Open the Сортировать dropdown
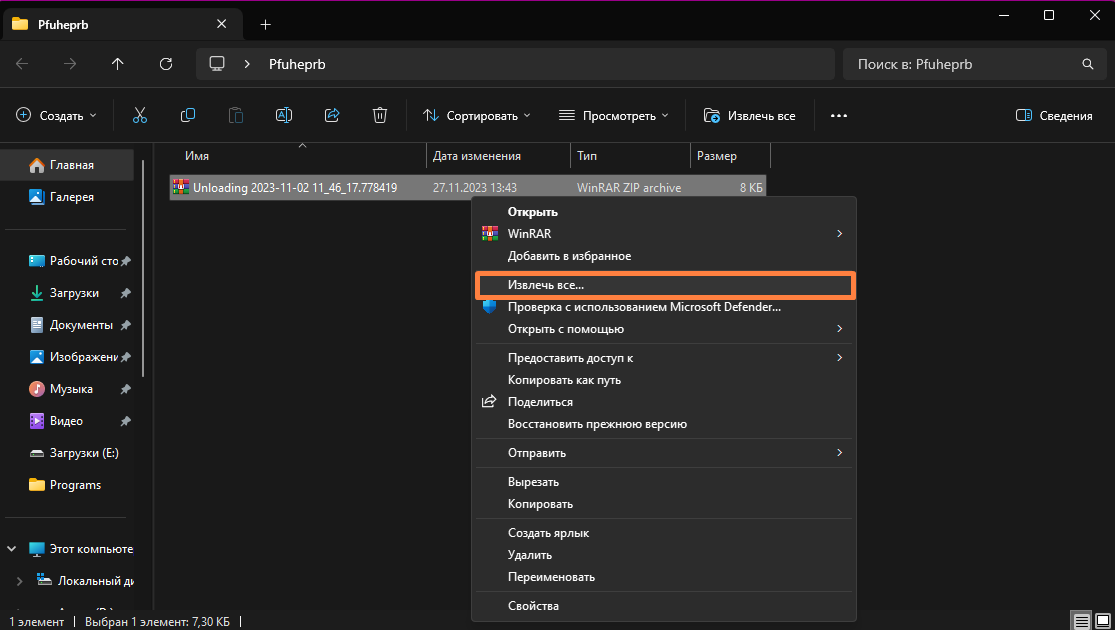Image resolution: width=1115 pixels, height=630 pixels. tap(477, 115)
